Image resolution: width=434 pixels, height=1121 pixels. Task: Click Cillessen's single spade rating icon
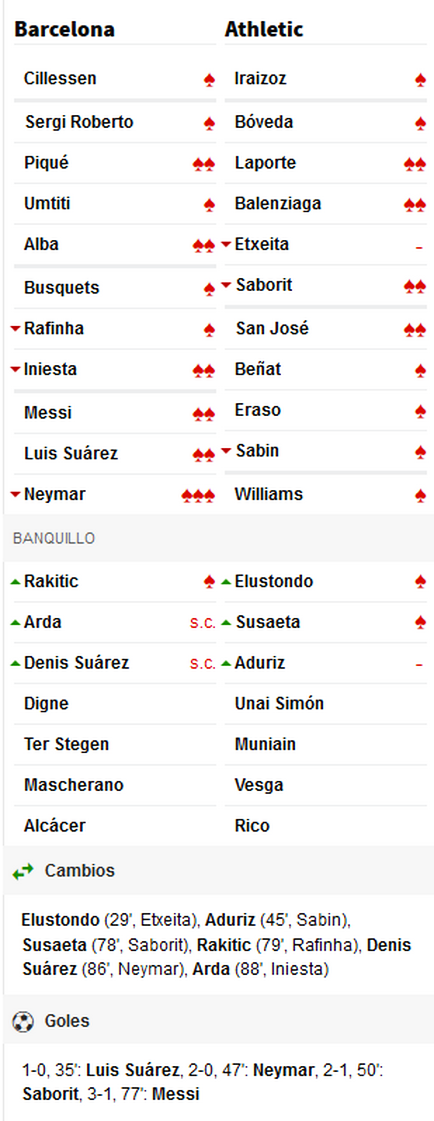pos(209,80)
